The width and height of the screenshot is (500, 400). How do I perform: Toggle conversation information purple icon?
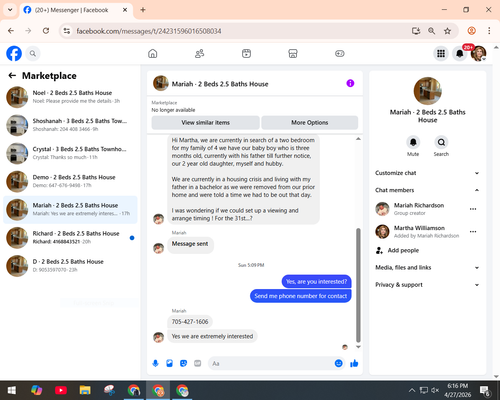350,83
